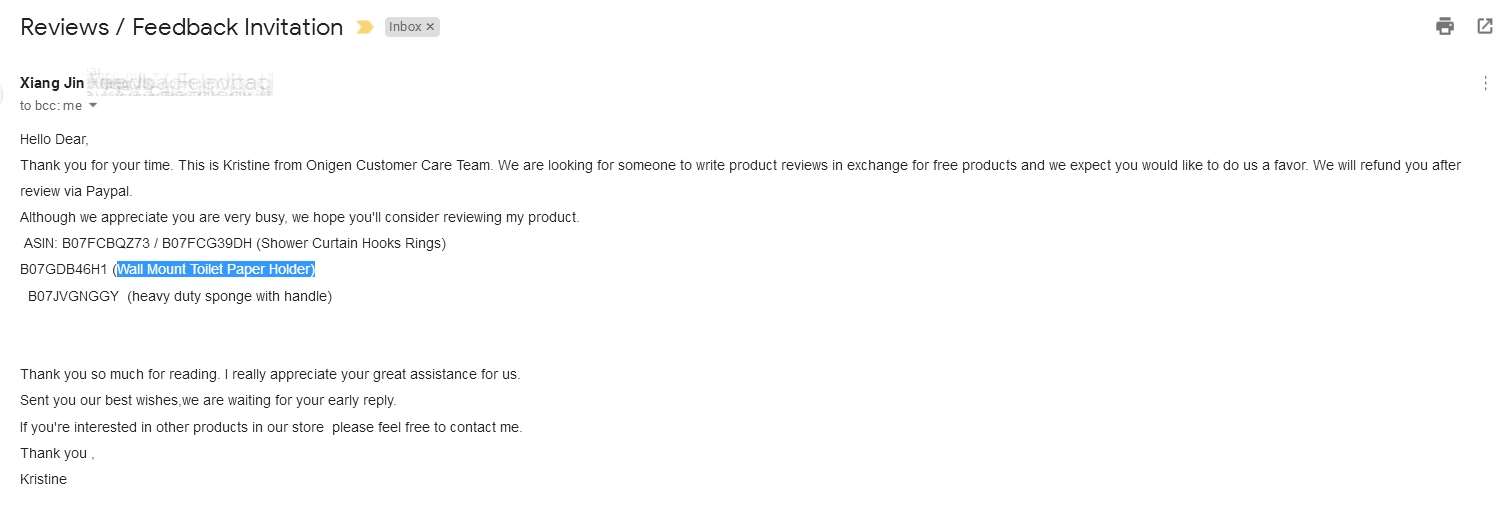Click the 'Hello Dear,' greeting line
Viewport: 1501px width, 507px height.
[x=54, y=139]
